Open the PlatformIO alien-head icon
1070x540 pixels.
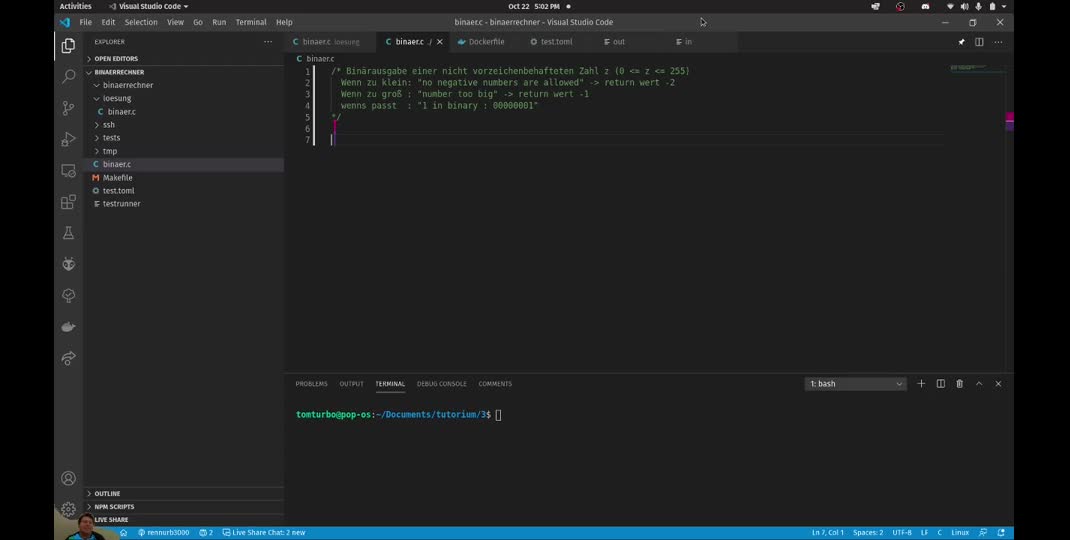click(x=68, y=264)
